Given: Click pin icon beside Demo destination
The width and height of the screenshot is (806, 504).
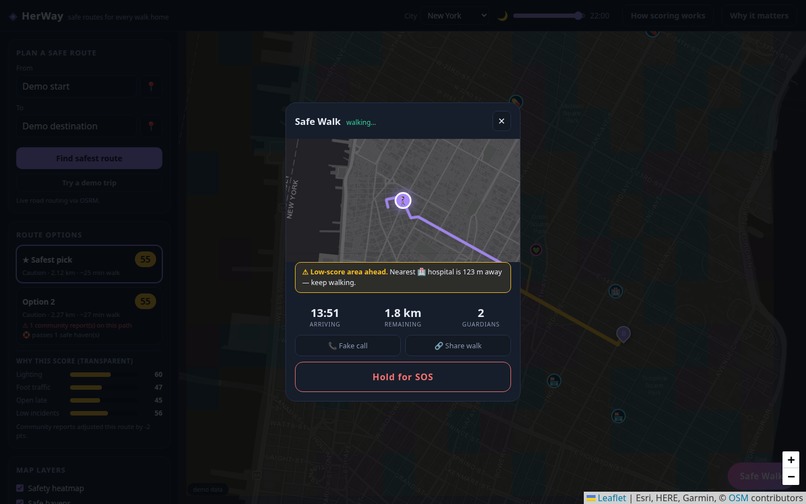Looking at the screenshot, I should point(151,126).
